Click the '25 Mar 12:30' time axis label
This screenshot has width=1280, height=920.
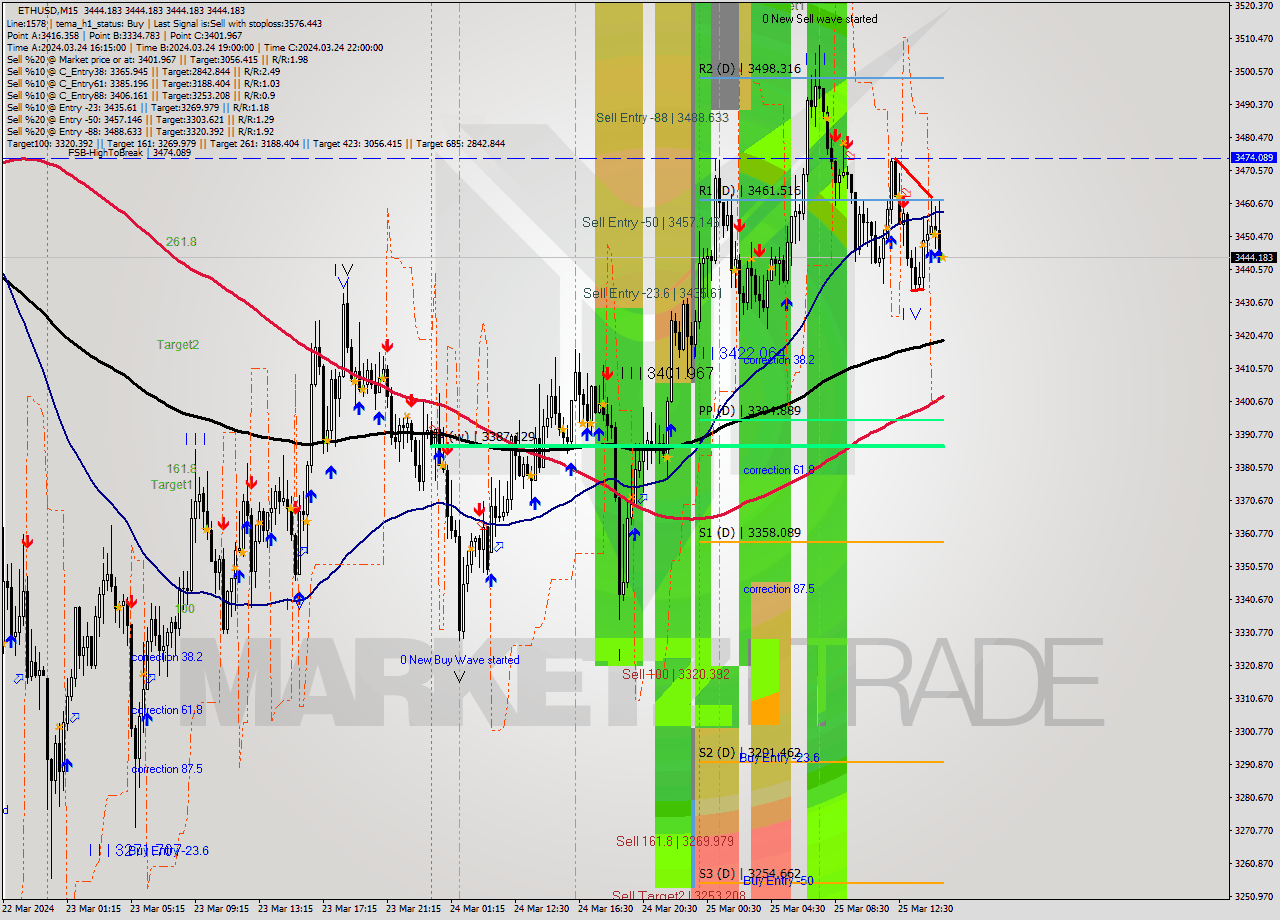tap(924, 909)
